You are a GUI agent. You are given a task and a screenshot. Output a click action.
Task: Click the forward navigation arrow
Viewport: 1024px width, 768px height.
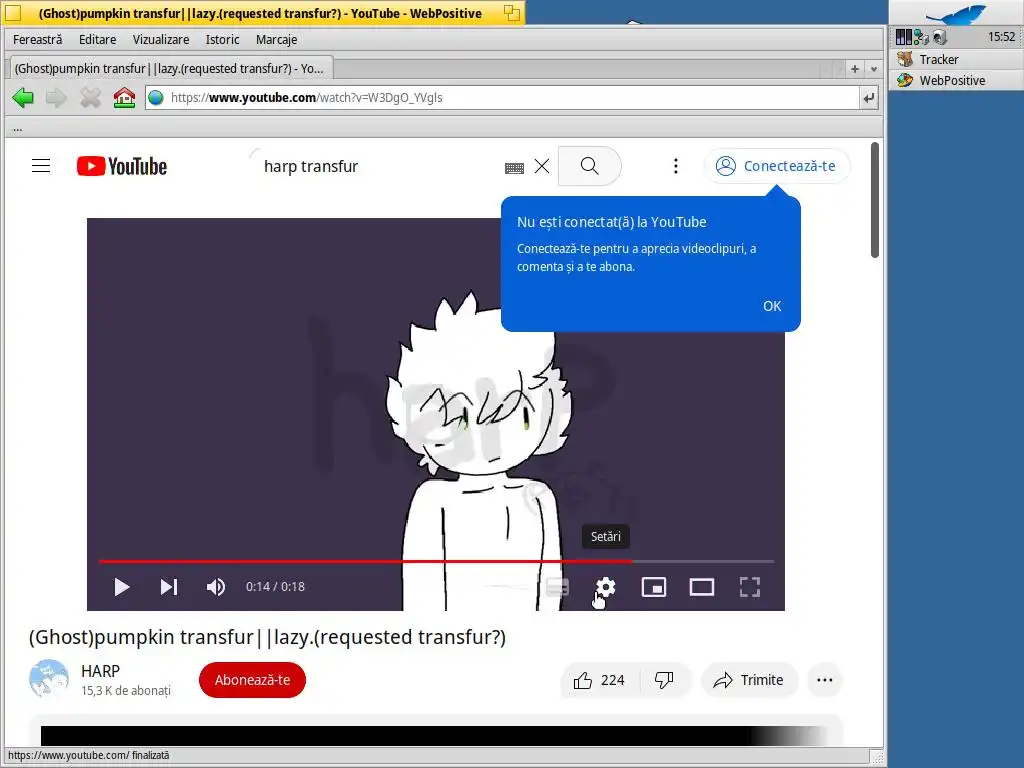pos(56,98)
